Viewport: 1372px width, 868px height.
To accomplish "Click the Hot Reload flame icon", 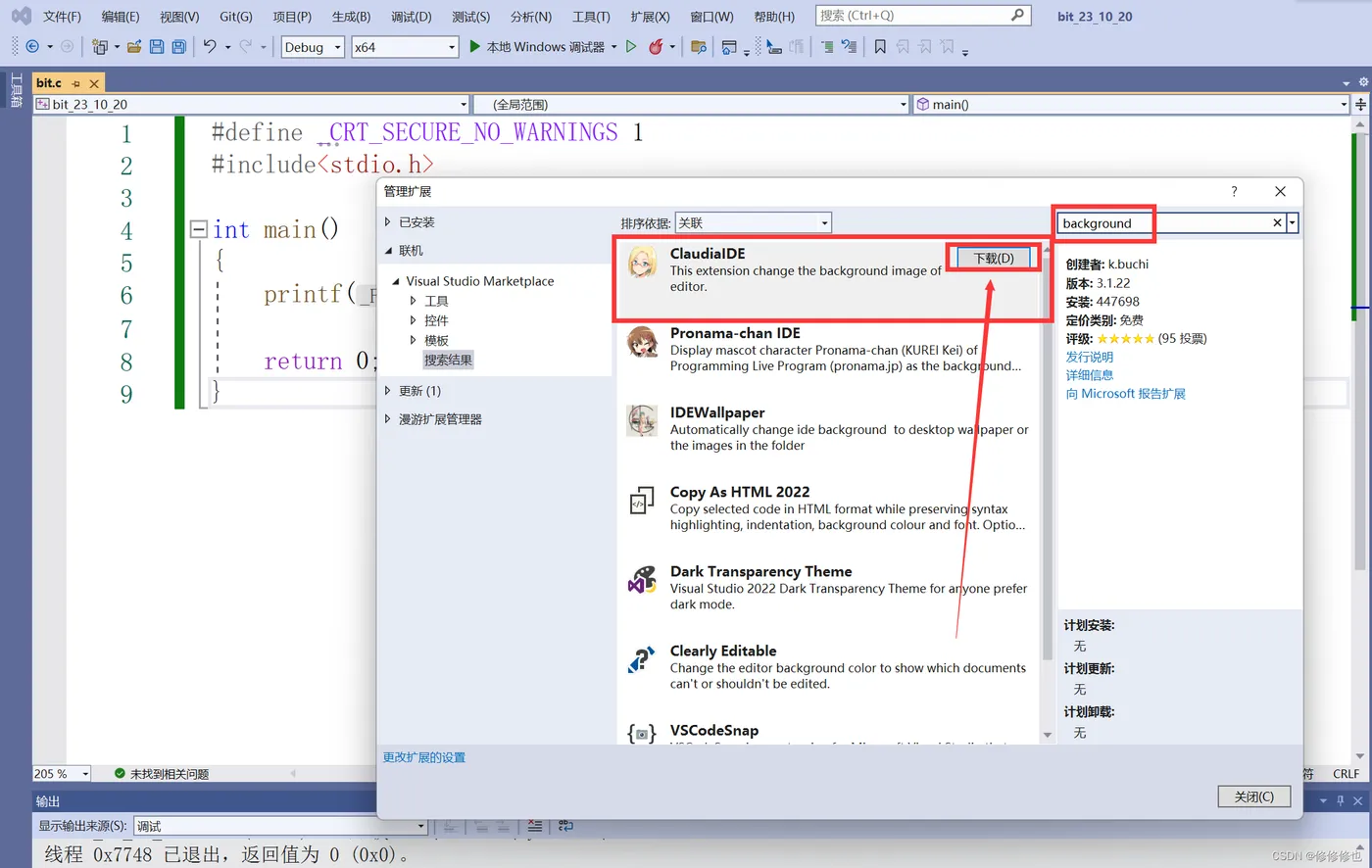I will 656,46.
